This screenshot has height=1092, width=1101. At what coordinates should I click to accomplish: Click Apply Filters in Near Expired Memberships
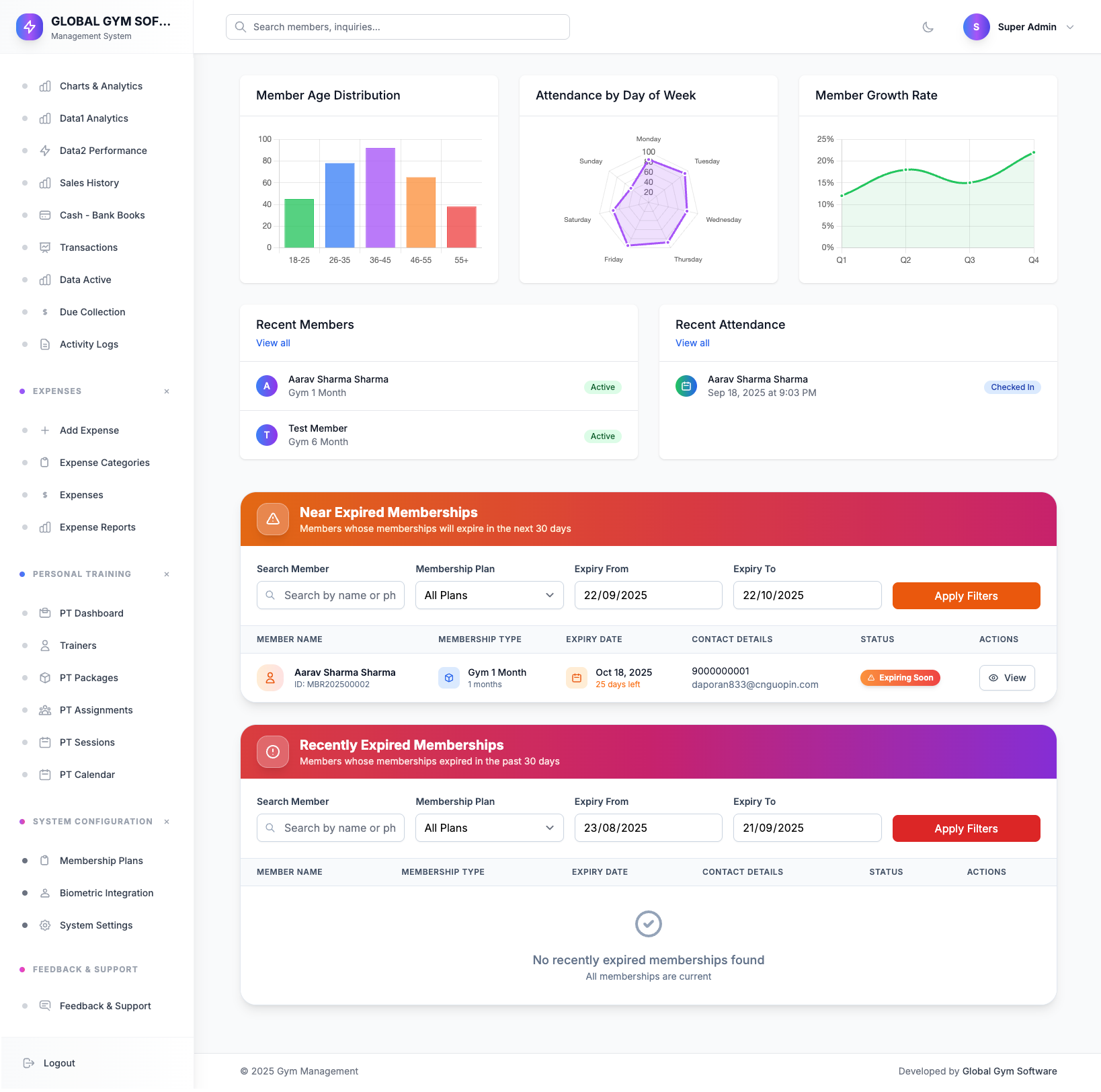[x=966, y=595]
